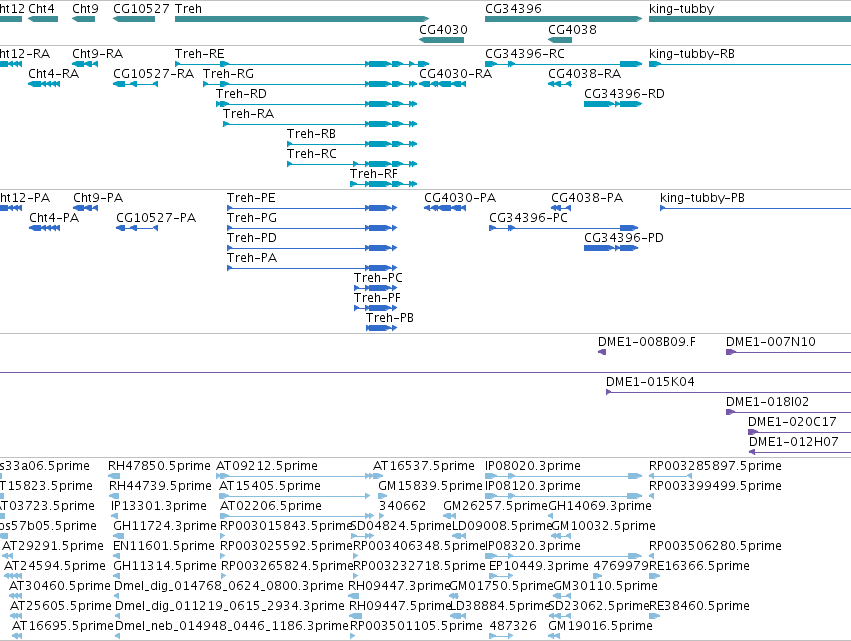This screenshot has width=851, height=641.
Task: Click transcript label Treh-RD
Action: click(x=242, y=94)
